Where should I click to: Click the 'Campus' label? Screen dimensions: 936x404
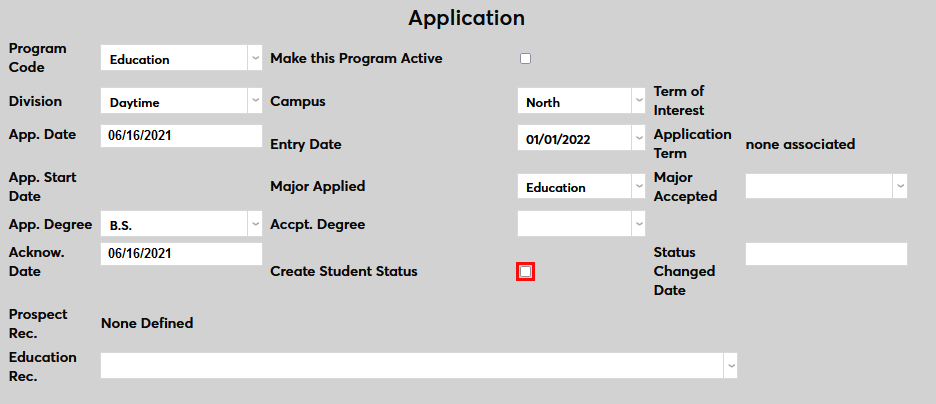tap(298, 101)
